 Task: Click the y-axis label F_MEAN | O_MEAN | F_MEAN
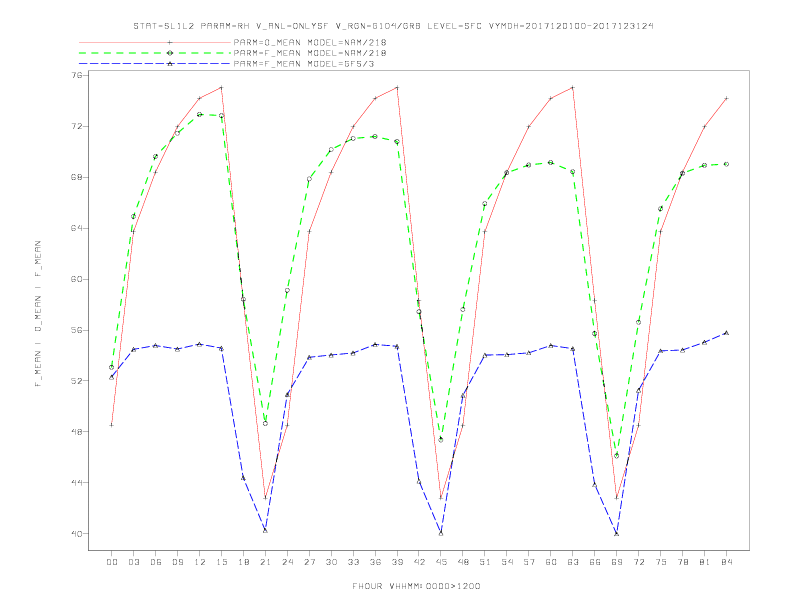pyautogui.click(x=38, y=314)
